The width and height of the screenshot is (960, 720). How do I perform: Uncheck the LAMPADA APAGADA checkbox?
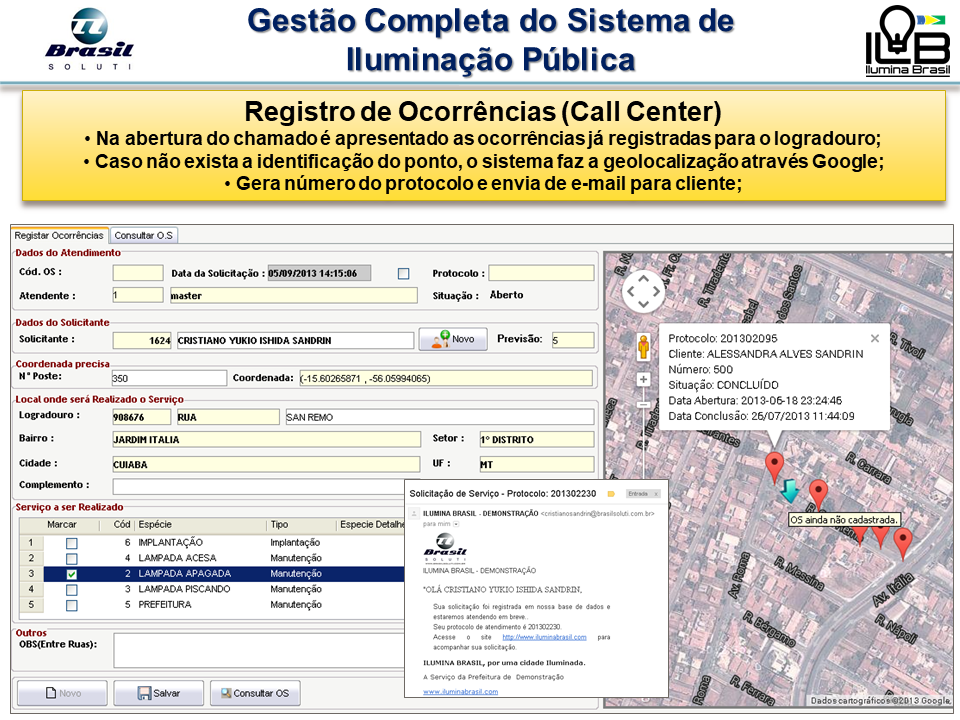[x=71, y=574]
